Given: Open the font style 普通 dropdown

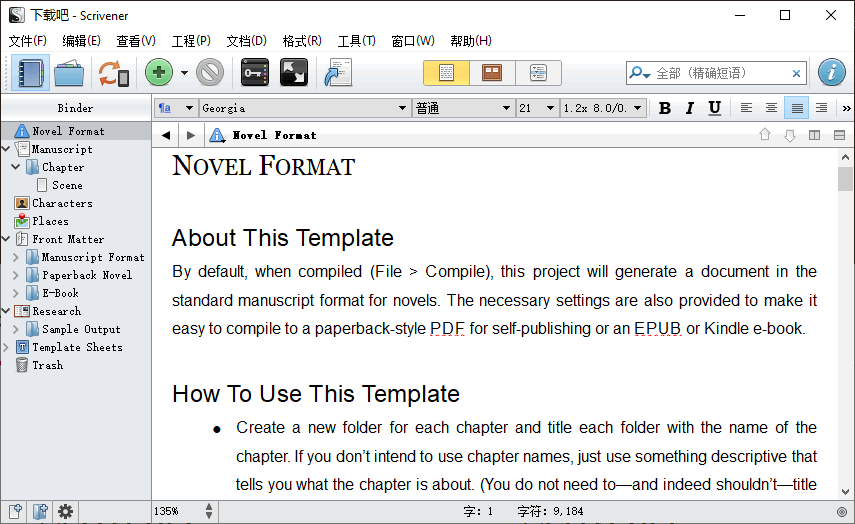Looking at the screenshot, I should point(463,108).
